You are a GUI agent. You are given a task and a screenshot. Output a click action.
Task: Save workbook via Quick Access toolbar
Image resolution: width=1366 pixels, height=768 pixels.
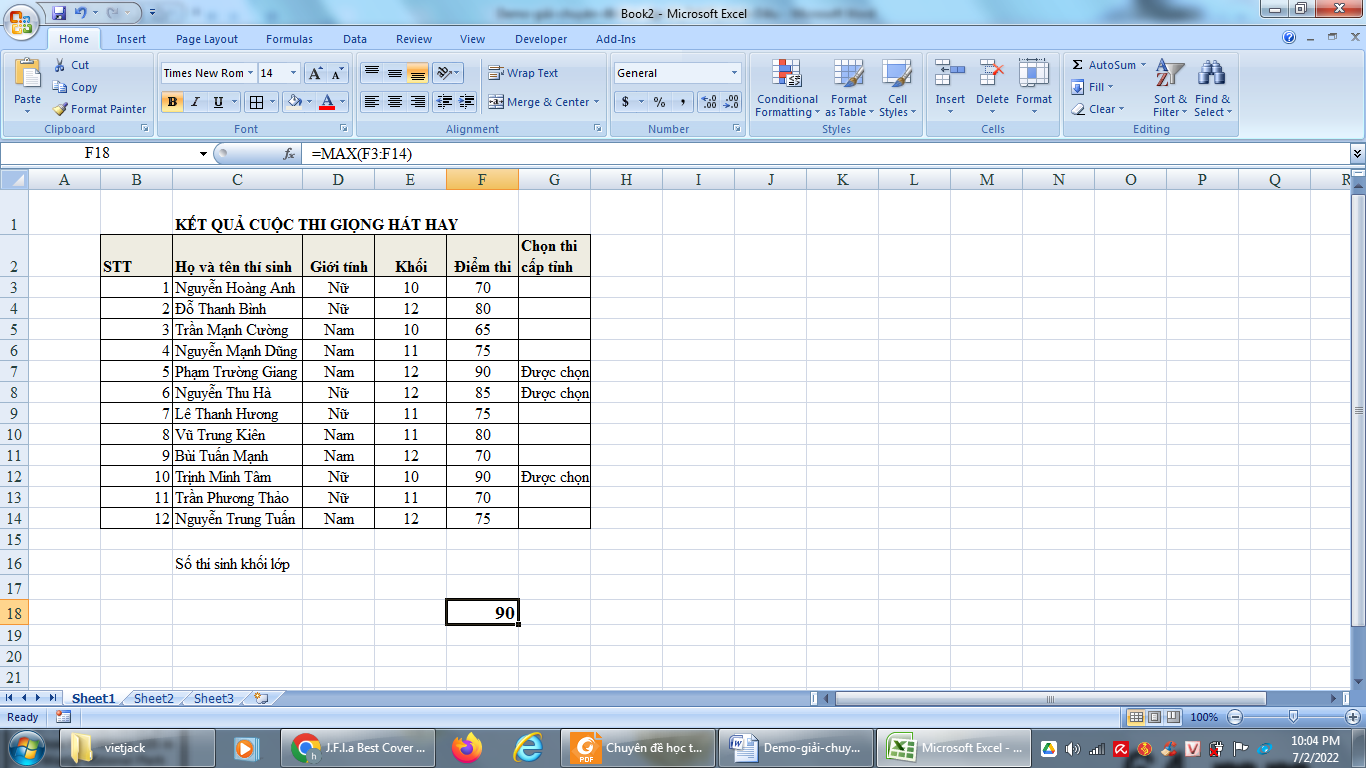coord(58,13)
